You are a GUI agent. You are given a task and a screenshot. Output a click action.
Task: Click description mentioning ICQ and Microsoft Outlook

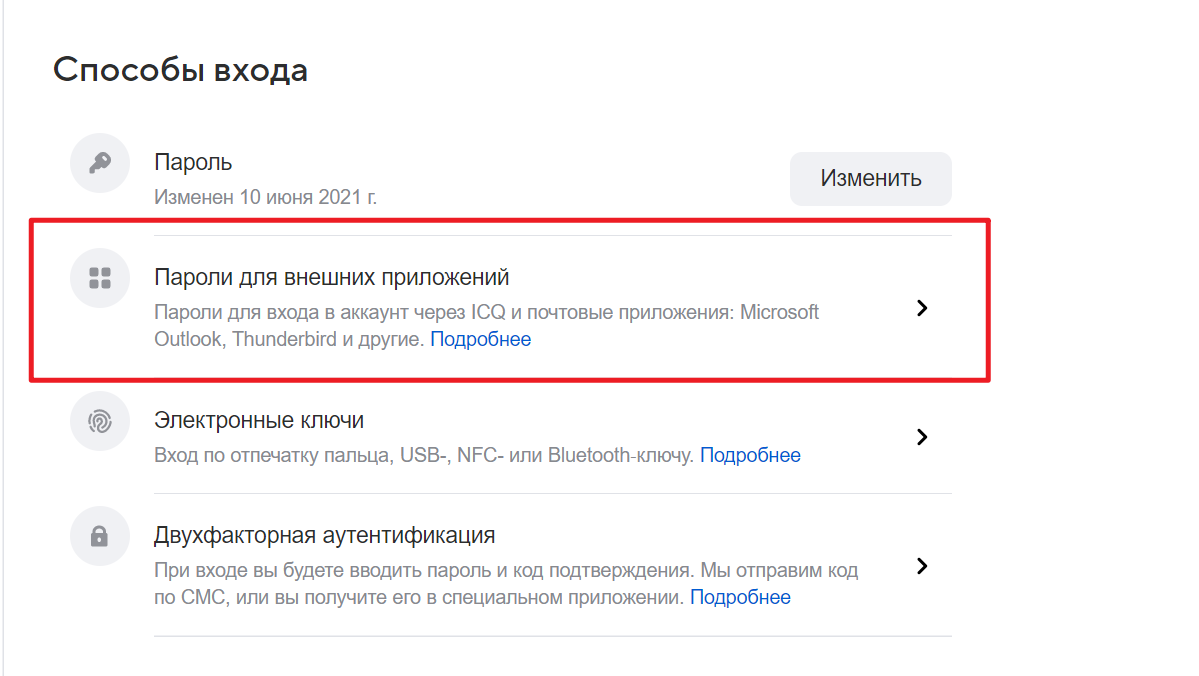(486, 326)
